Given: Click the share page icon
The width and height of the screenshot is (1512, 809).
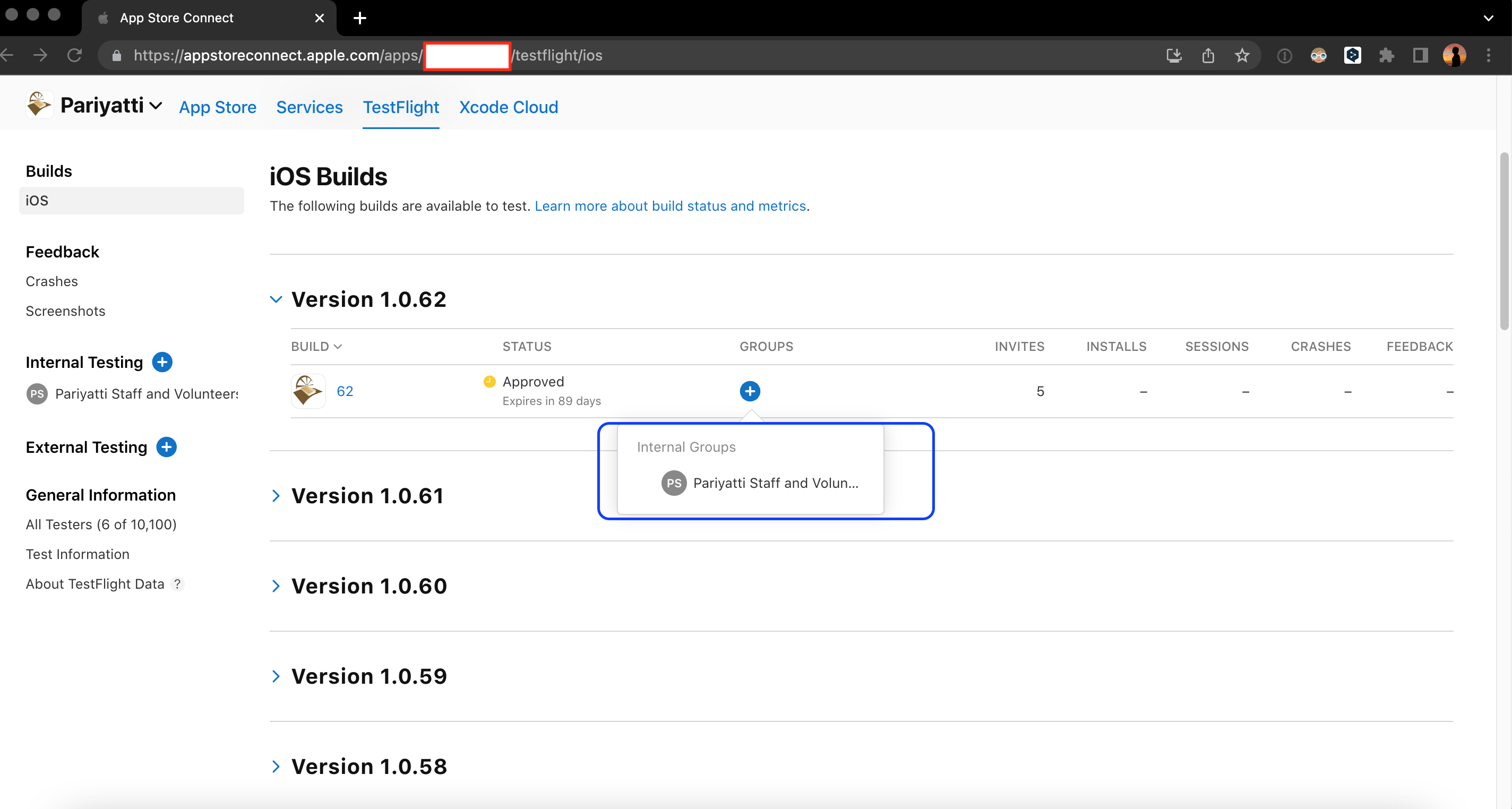Looking at the screenshot, I should (x=1208, y=56).
